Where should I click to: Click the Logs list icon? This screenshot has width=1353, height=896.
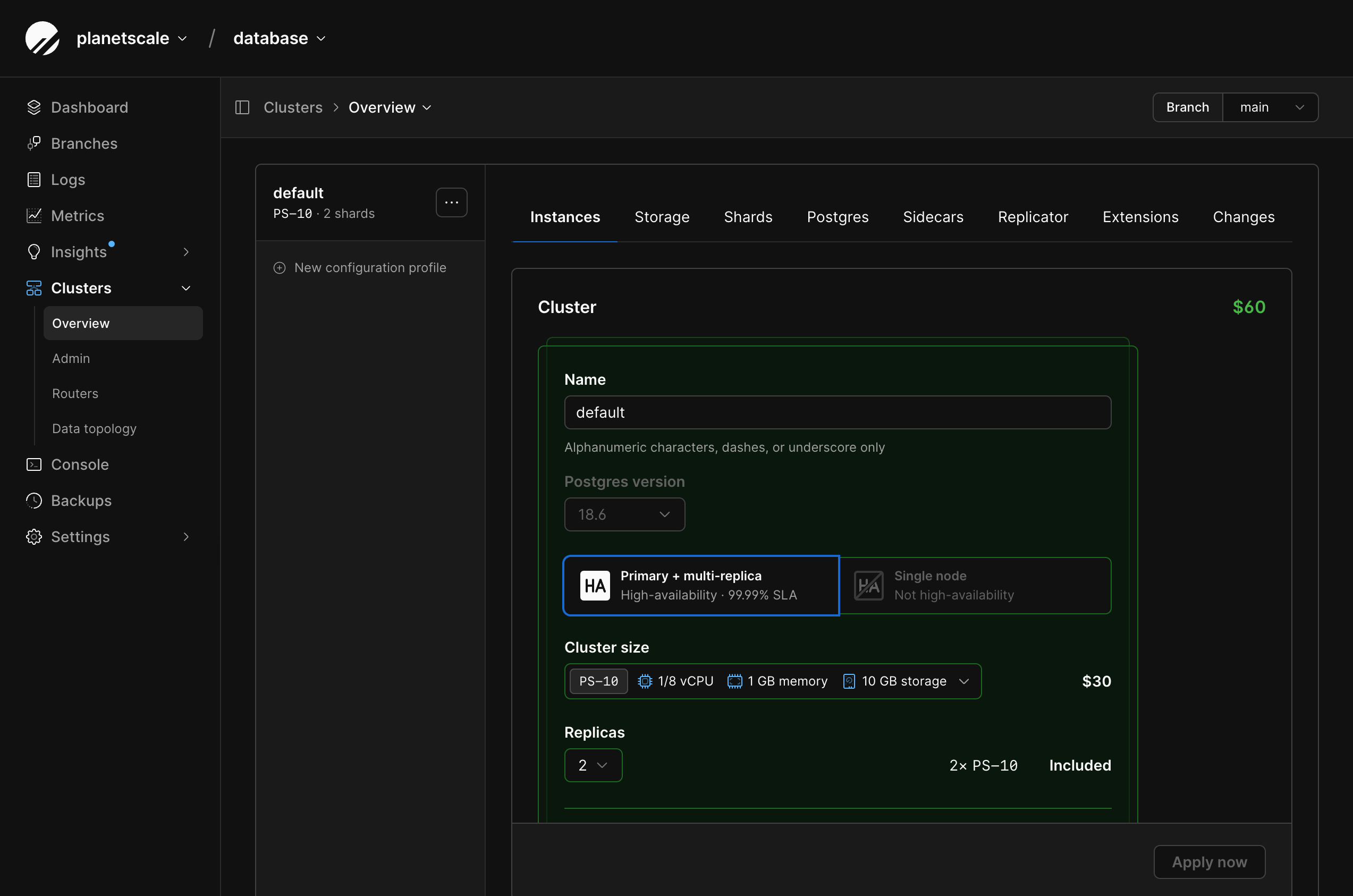[x=33, y=180]
